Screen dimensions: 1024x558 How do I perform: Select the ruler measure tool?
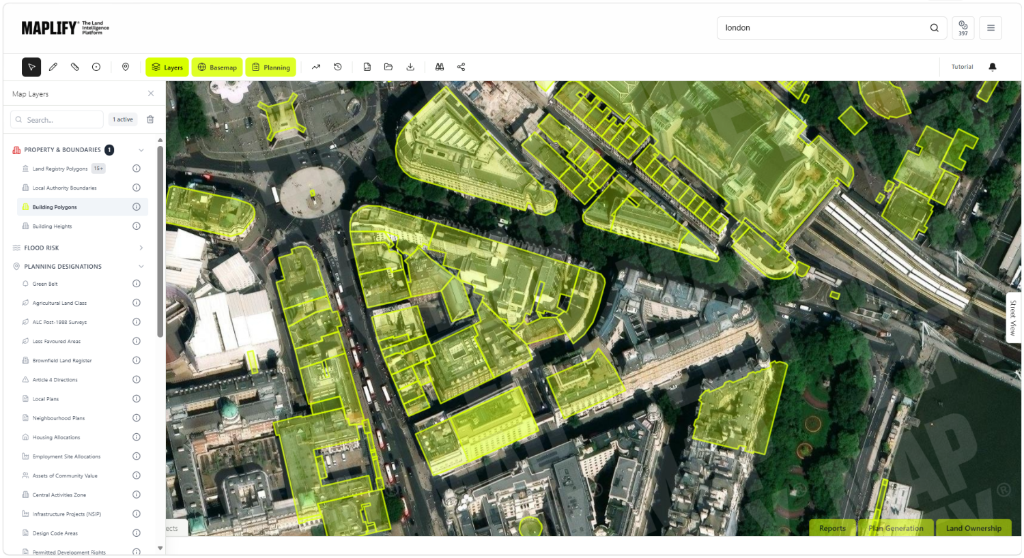pyautogui.click(x=74, y=67)
